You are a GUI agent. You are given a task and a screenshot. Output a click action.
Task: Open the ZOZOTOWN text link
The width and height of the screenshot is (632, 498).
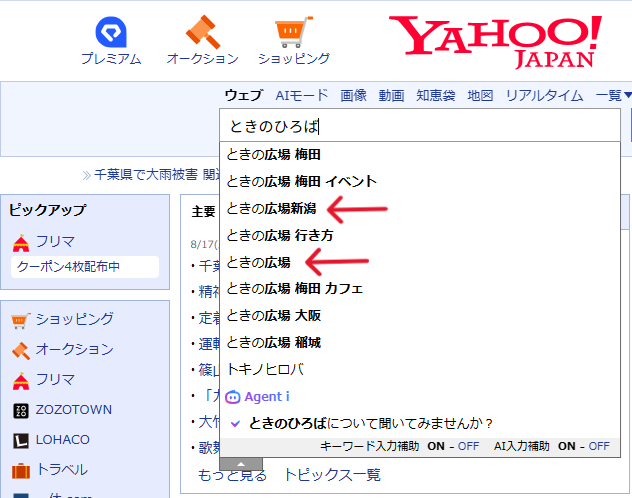(x=74, y=410)
